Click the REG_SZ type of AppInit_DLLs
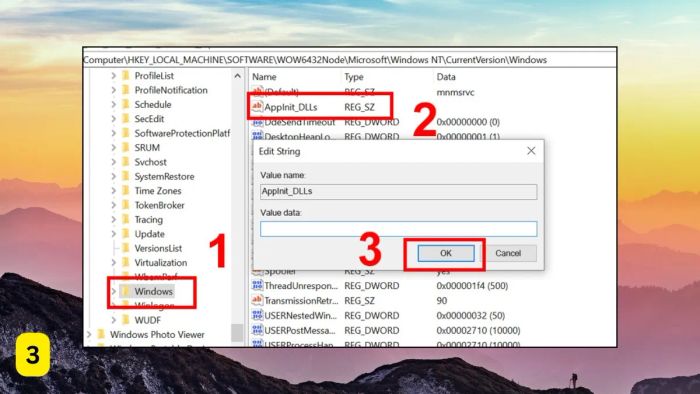The image size is (700, 394). [x=359, y=107]
